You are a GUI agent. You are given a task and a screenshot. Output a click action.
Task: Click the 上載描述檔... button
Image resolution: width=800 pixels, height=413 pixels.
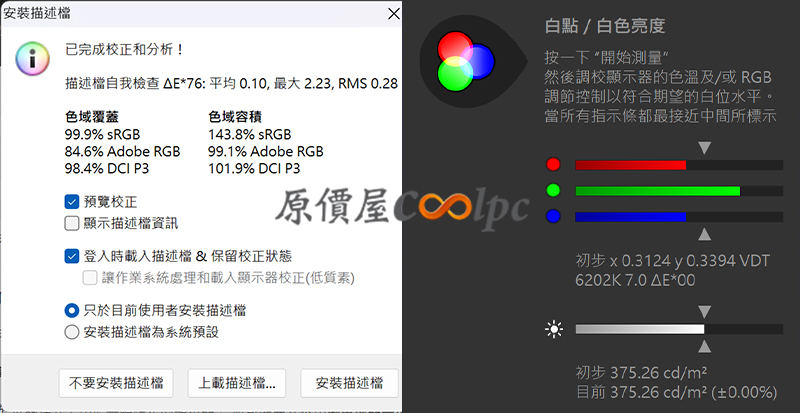point(237,383)
